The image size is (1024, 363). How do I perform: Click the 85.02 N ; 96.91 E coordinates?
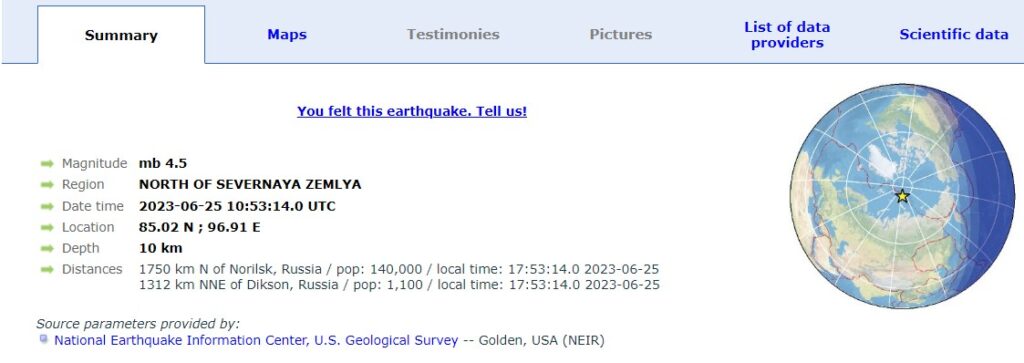tap(200, 227)
